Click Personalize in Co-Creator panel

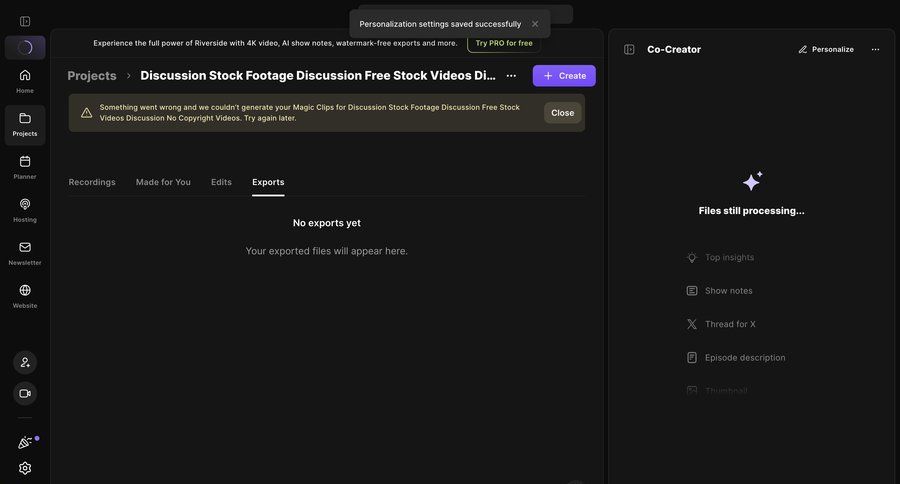(x=826, y=49)
